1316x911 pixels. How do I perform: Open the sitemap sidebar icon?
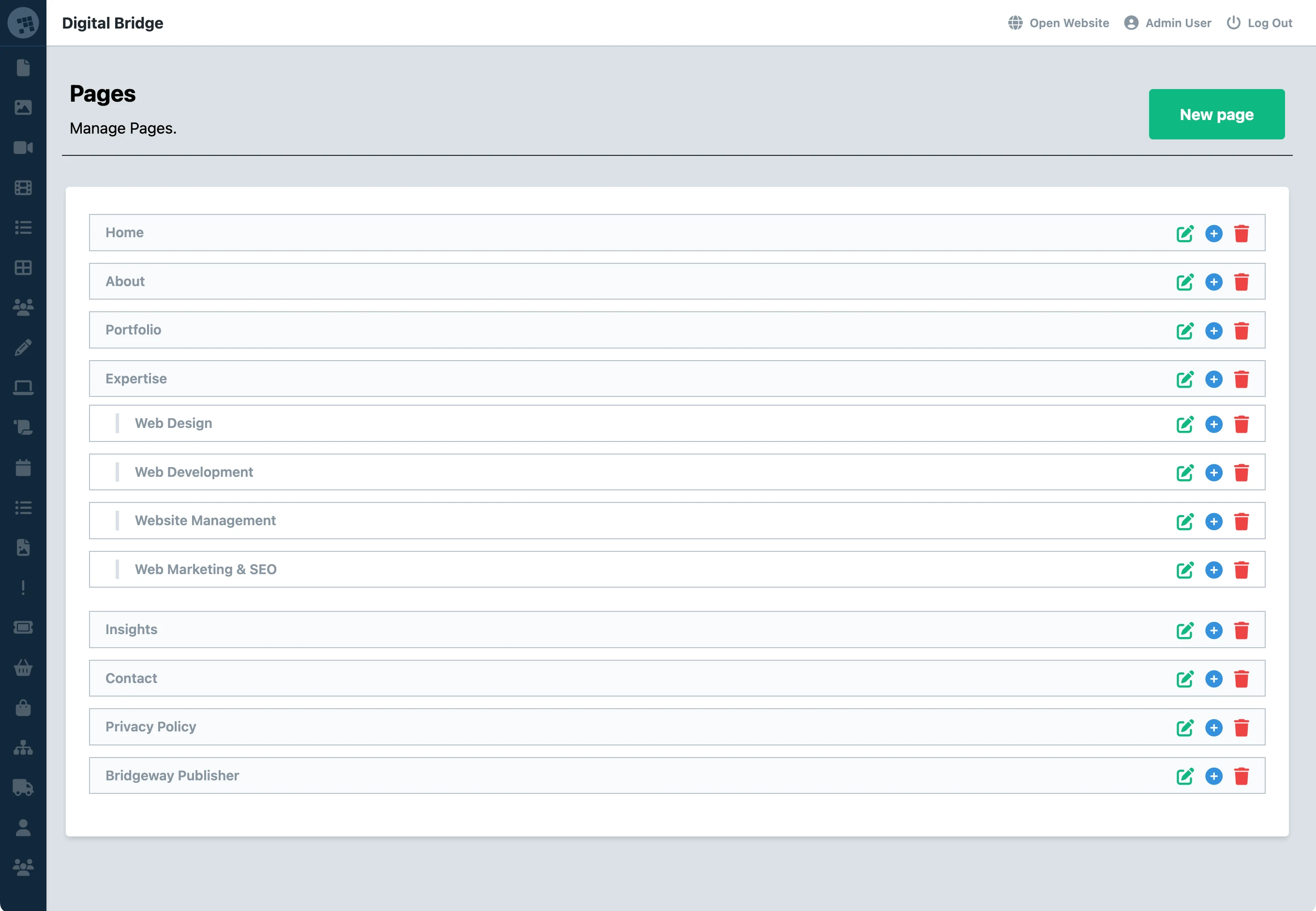(x=23, y=748)
